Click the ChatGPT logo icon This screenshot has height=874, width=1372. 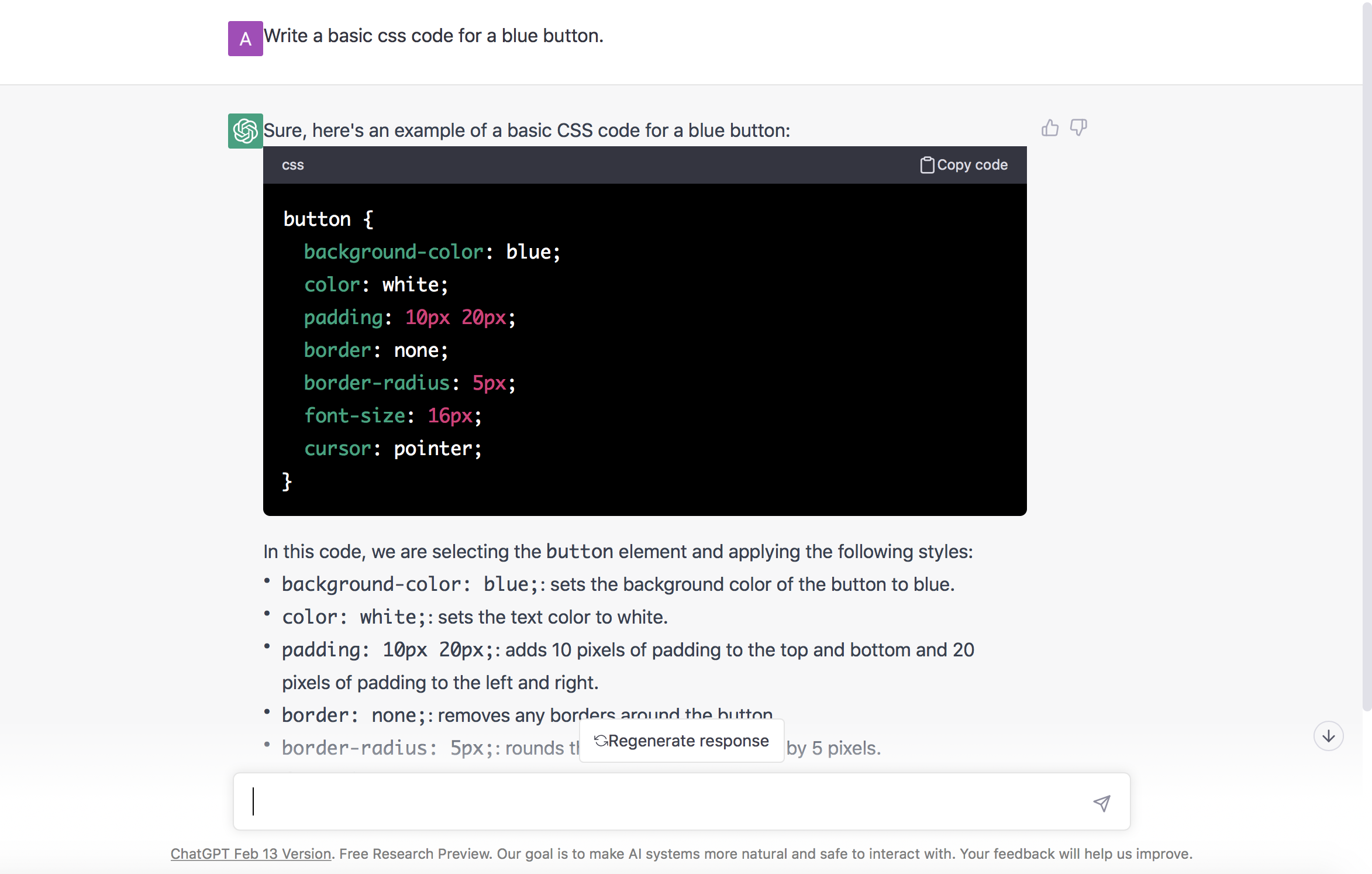pyautogui.click(x=245, y=130)
